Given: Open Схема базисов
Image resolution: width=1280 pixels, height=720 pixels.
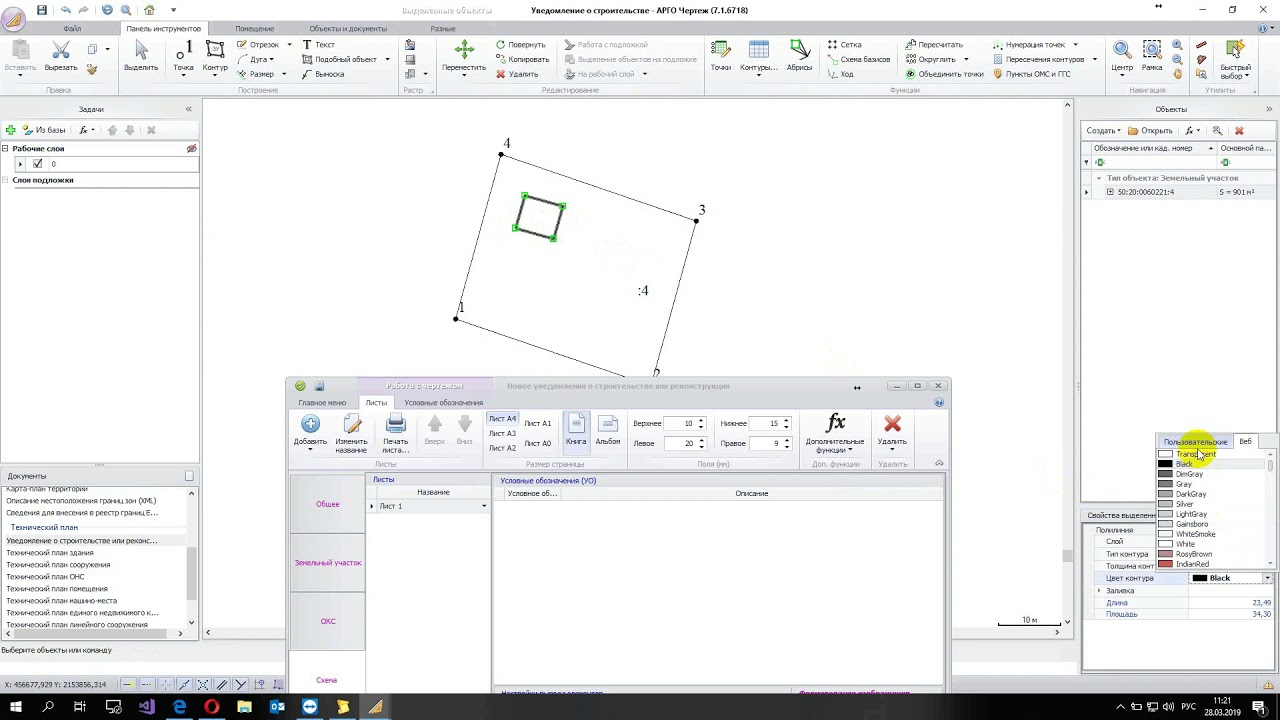Looking at the screenshot, I should click(x=858, y=59).
